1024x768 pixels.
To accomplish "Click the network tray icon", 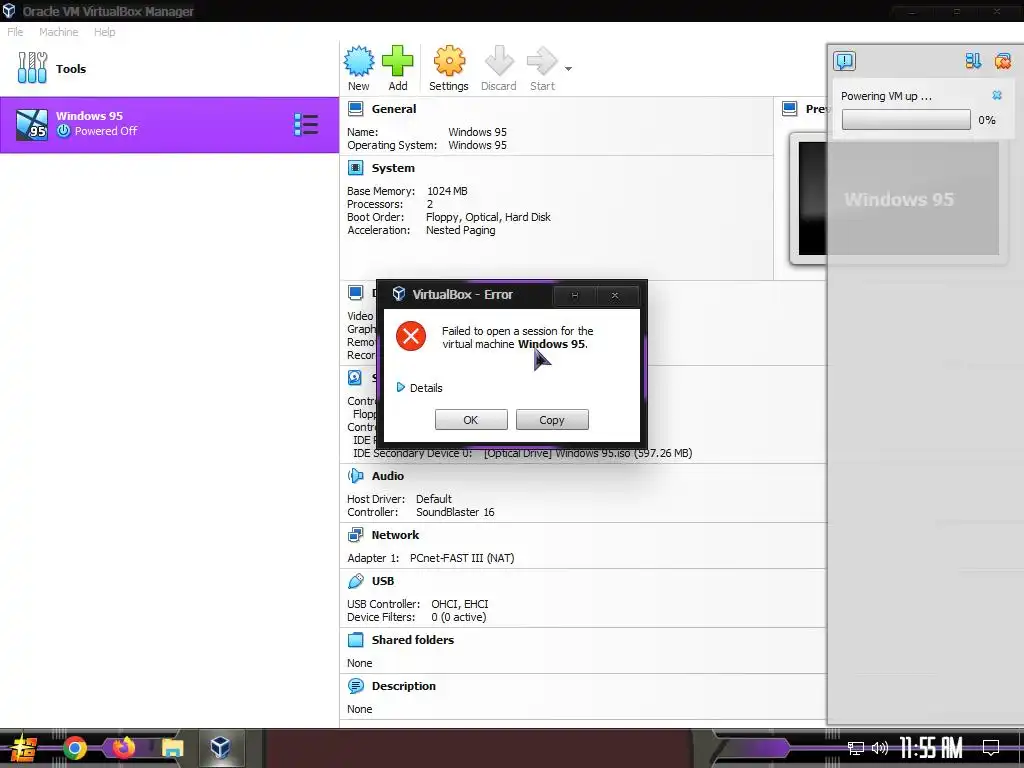I will click(x=856, y=749).
